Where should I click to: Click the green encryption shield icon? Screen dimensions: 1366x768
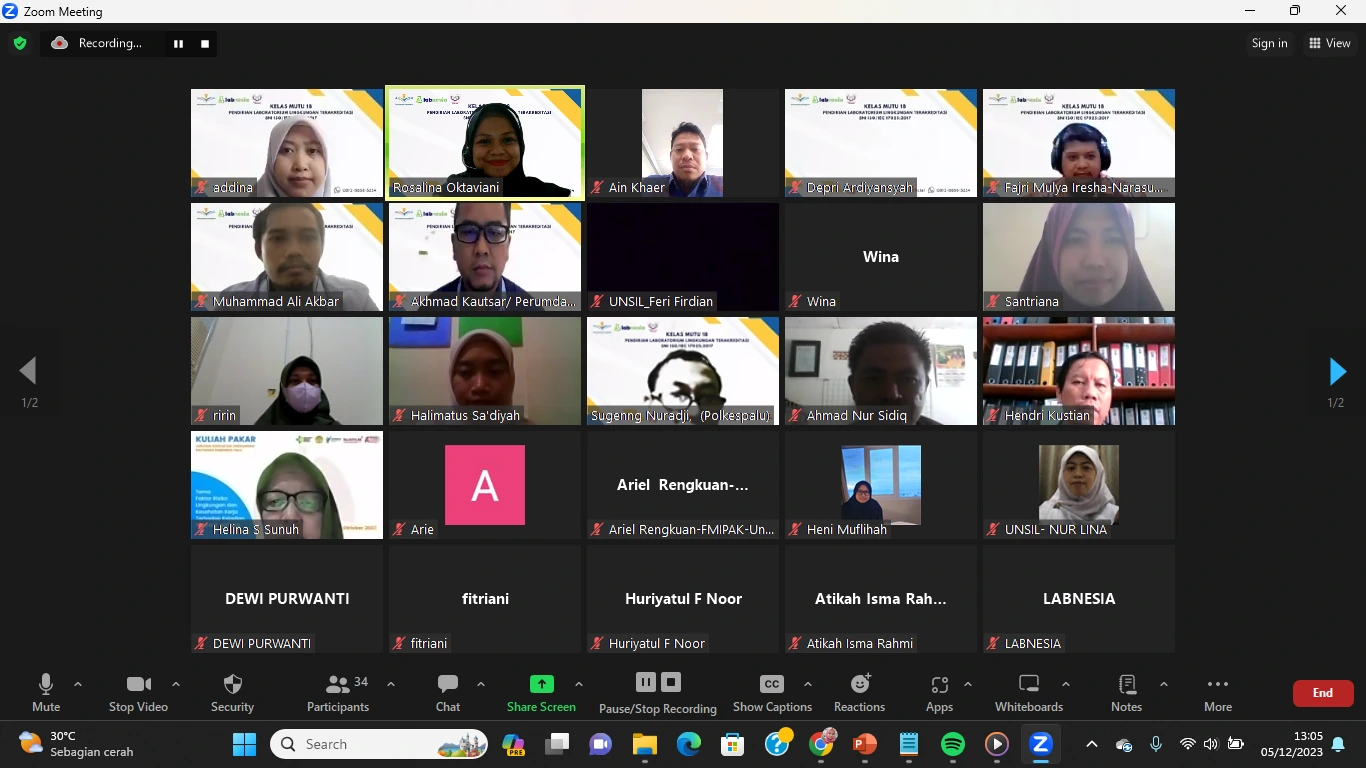(20, 43)
